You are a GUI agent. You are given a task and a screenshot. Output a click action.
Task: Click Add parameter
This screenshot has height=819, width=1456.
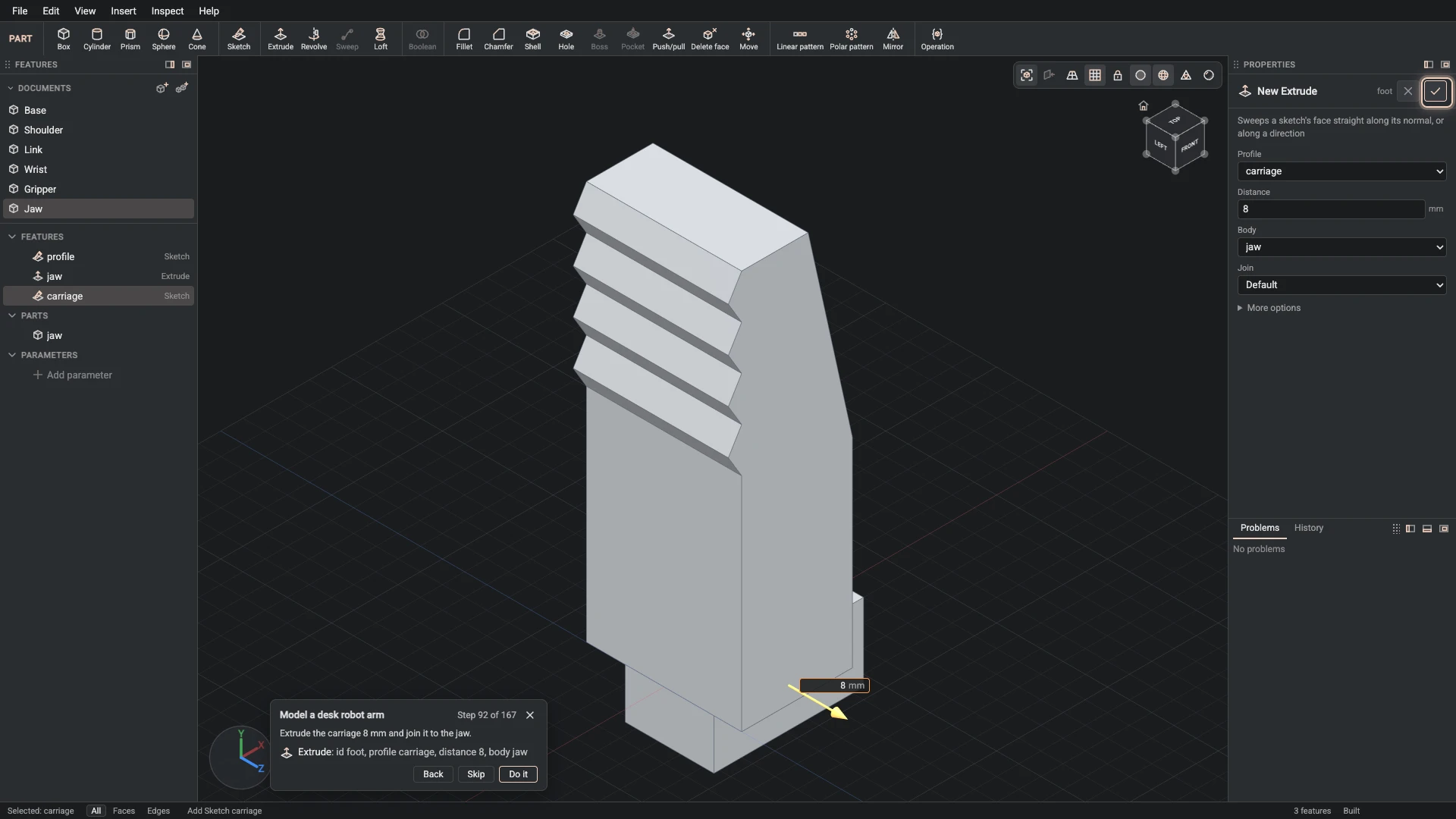coord(73,375)
